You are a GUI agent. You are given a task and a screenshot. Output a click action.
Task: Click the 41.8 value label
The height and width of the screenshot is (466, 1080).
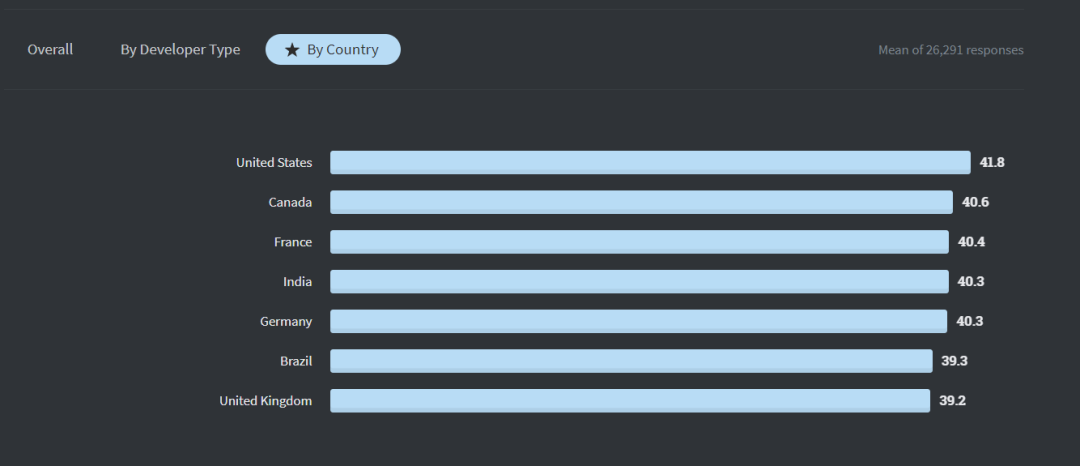point(992,162)
